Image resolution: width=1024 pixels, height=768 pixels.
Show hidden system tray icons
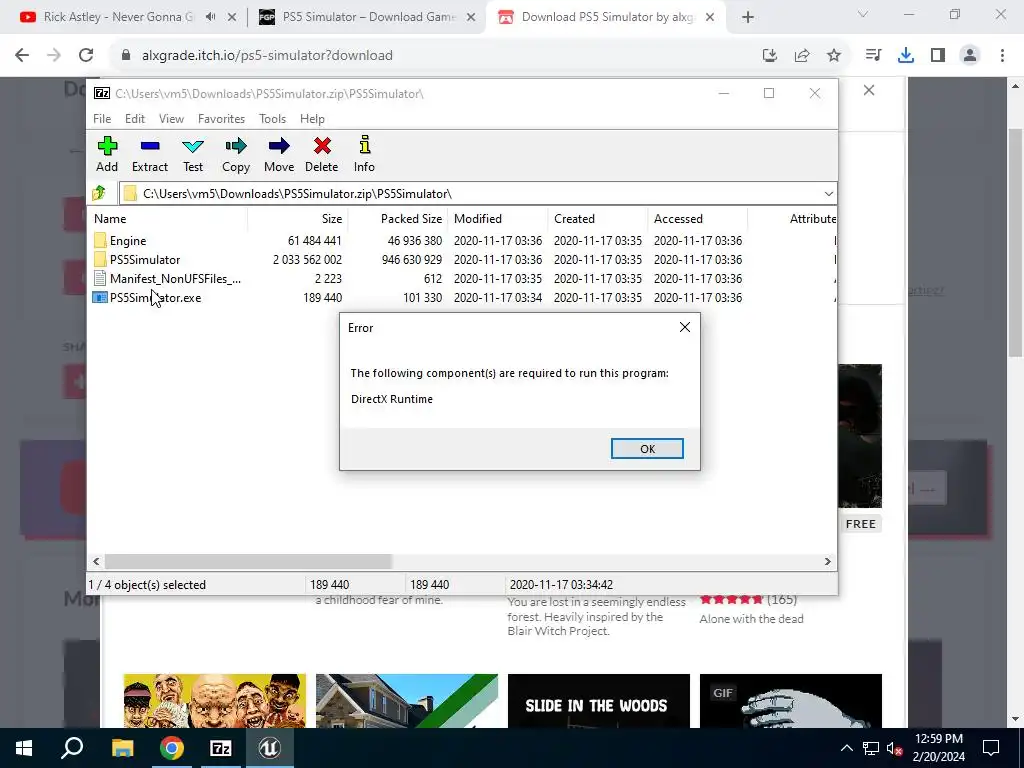pos(846,748)
